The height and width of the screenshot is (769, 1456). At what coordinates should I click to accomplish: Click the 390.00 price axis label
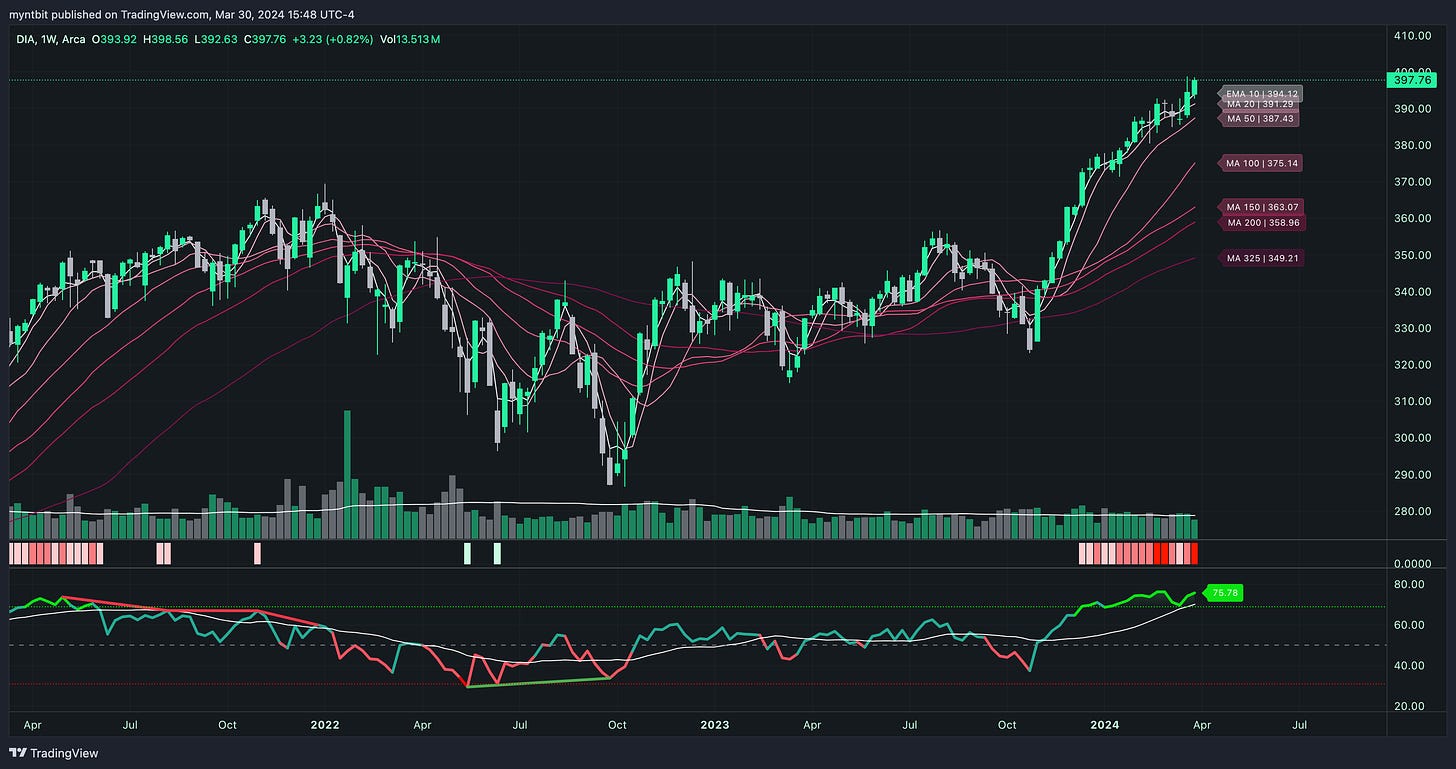(x=1413, y=108)
